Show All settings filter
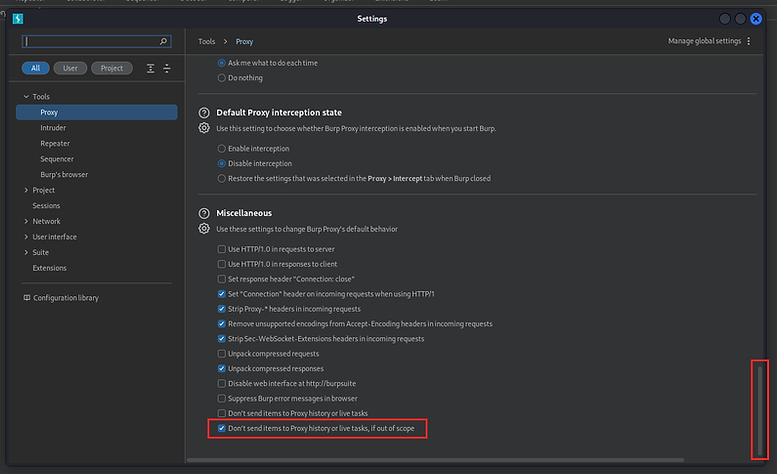 36,68
